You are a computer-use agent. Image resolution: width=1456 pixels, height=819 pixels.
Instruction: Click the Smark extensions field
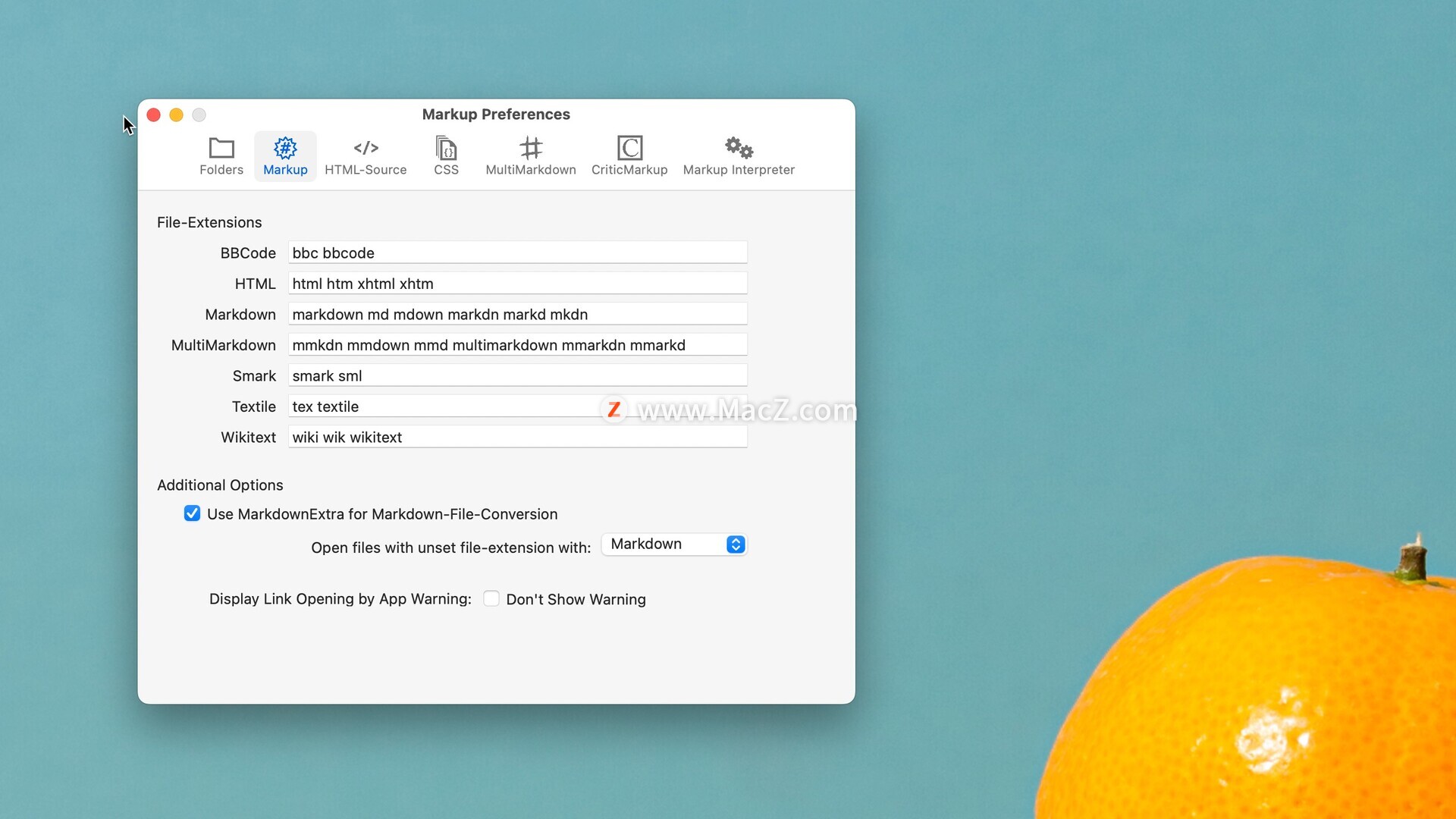coord(518,375)
